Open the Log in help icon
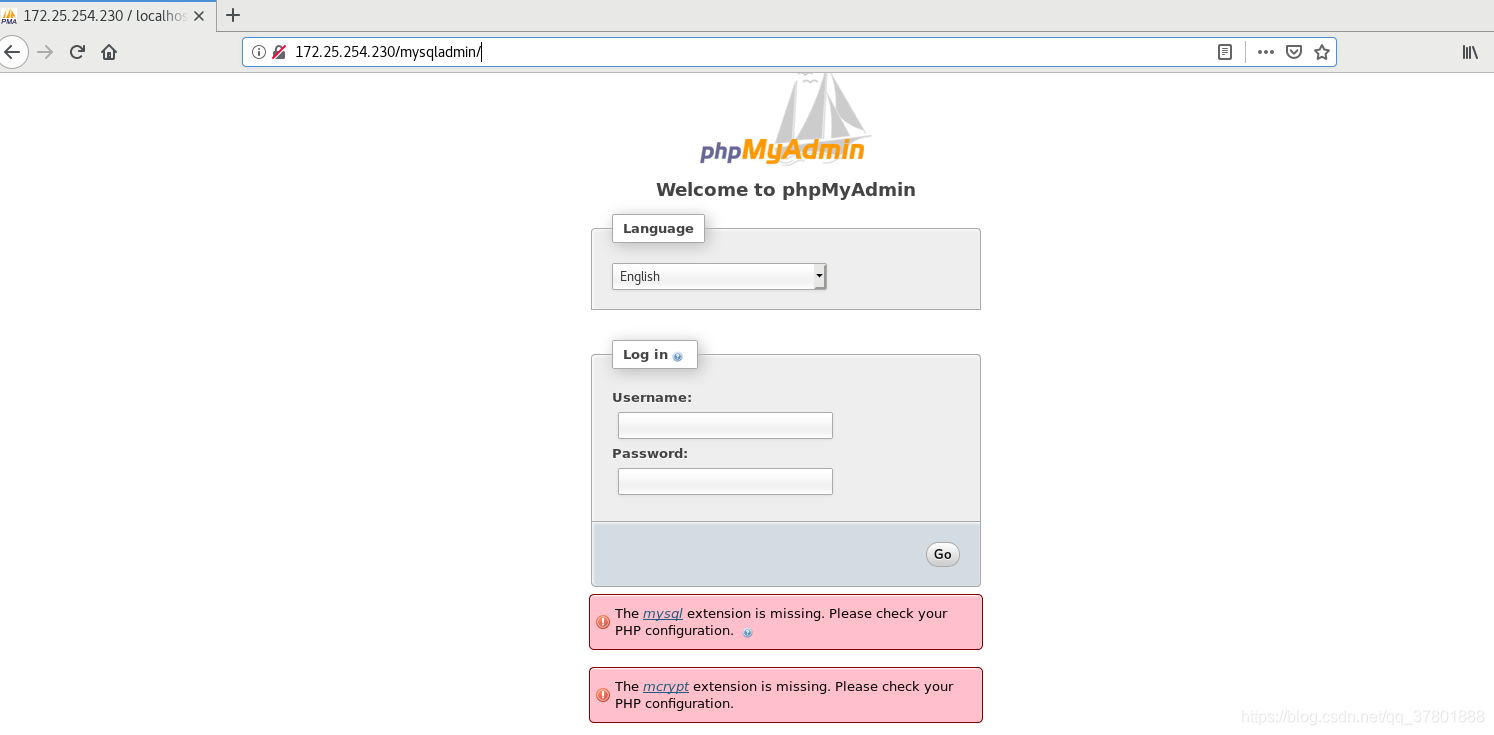Viewport: 1494px width, 735px height. tap(678, 356)
